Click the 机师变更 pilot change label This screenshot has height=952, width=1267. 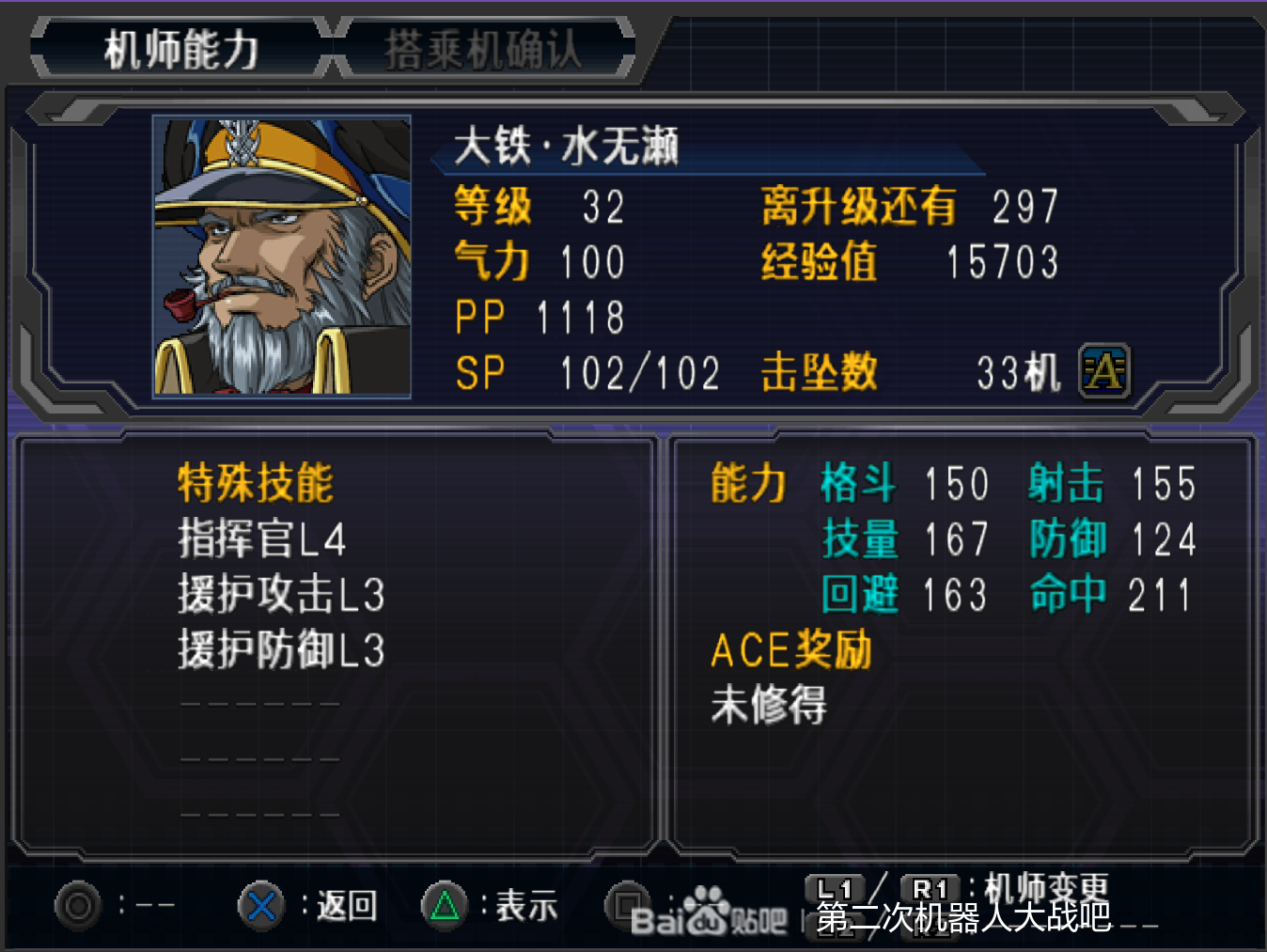pos(1046,888)
